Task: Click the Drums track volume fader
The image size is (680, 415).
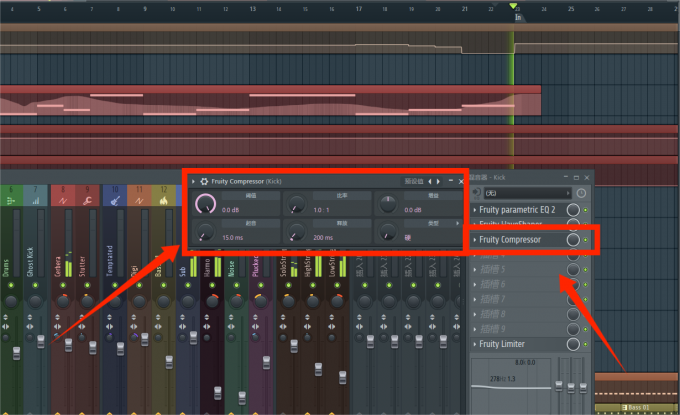Action: pyautogui.click(x=16, y=353)
